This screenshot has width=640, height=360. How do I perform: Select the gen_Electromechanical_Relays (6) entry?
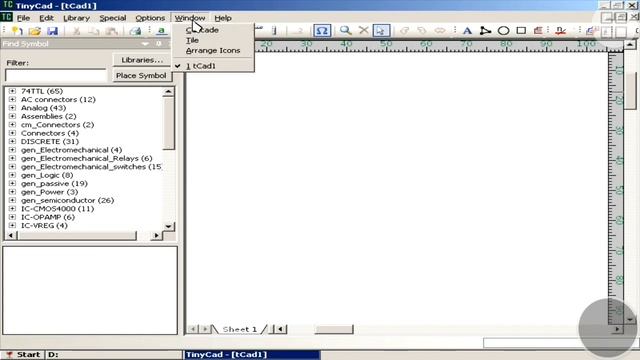pos(87,158)
